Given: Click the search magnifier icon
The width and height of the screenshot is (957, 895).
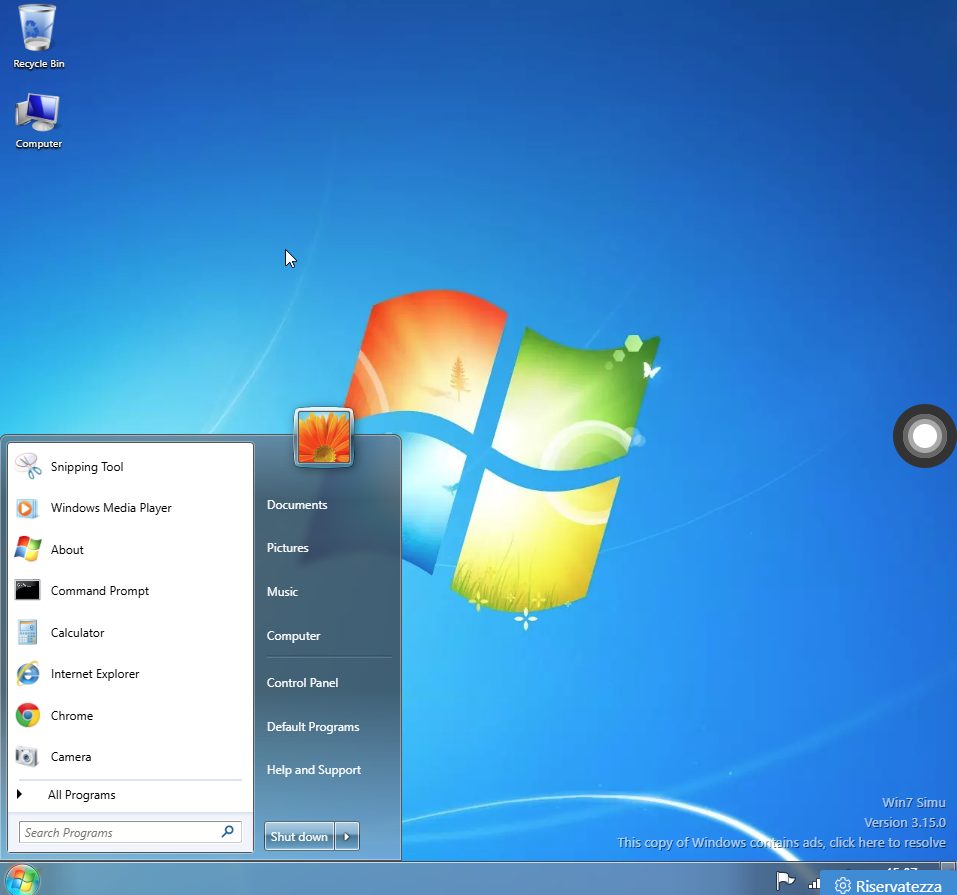Looking at the screenshot, I should 228,832.
